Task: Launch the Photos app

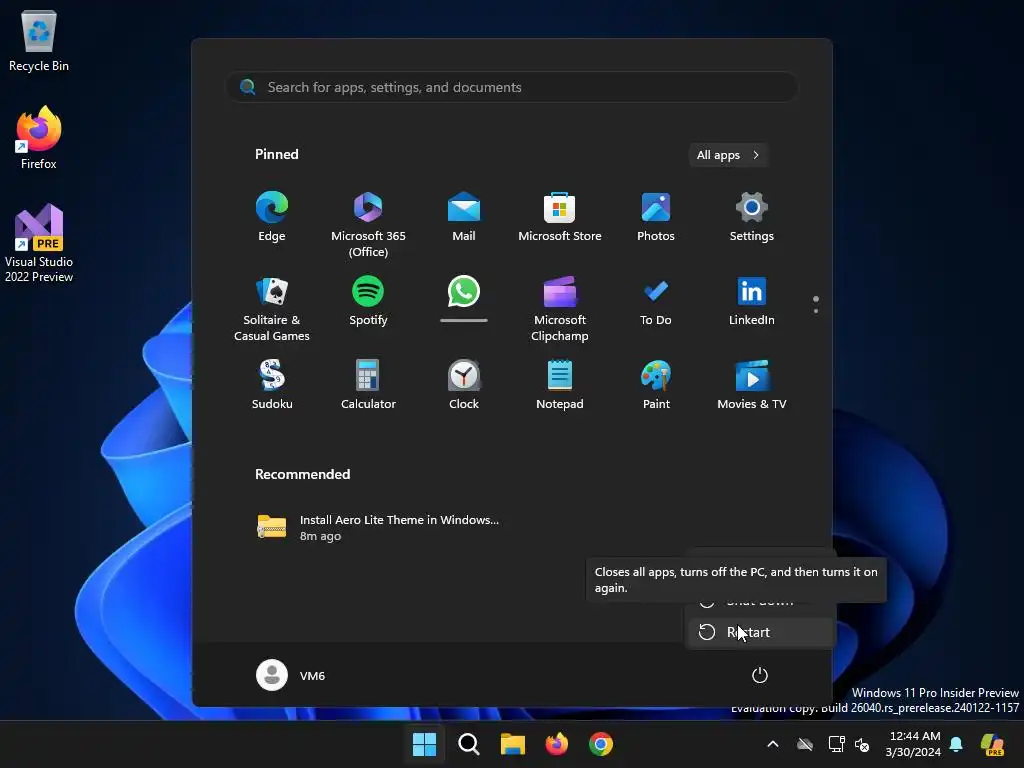Action: (x=656, y=217)
